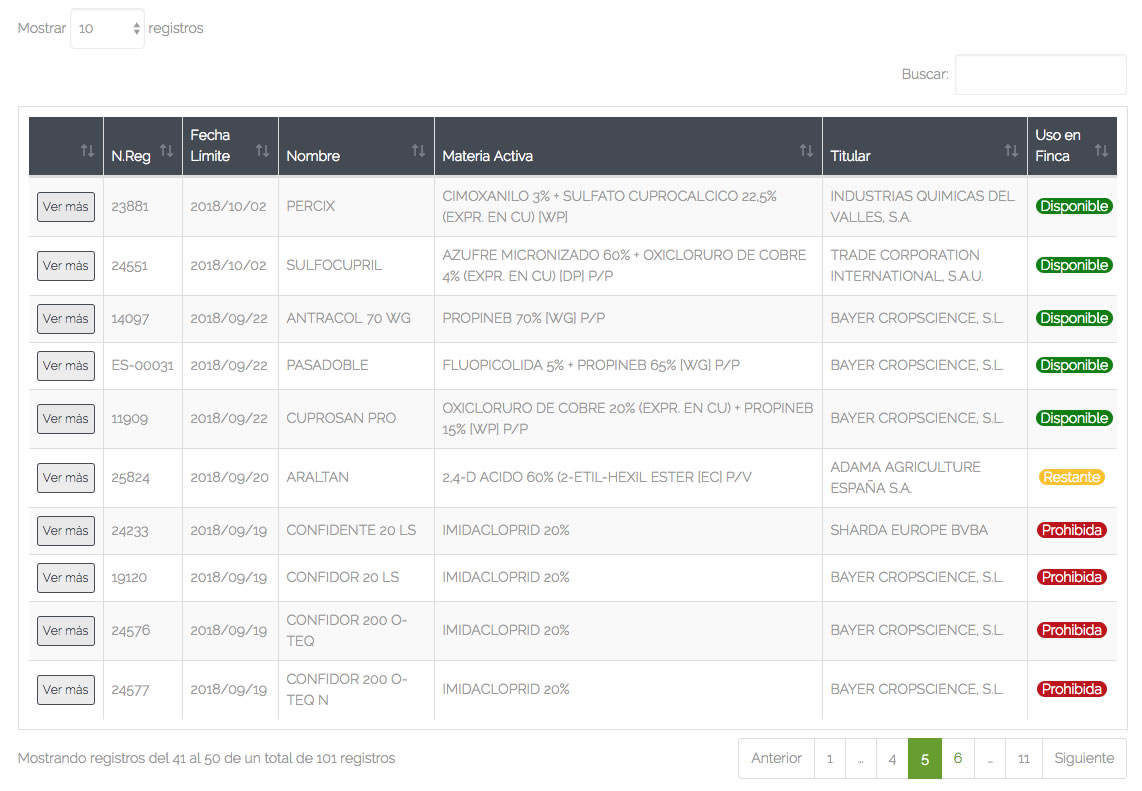The height and width of the screenshot is (791, 1142).
Task: Click PROPINEB 70% [WG] P/P cell
Action: pos(524,318)
